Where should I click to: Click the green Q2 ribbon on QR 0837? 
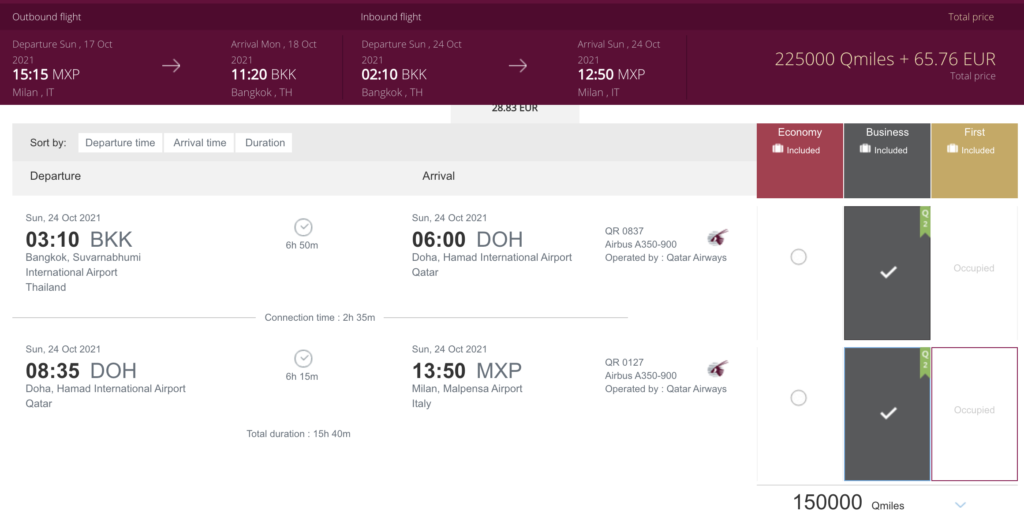925,222
